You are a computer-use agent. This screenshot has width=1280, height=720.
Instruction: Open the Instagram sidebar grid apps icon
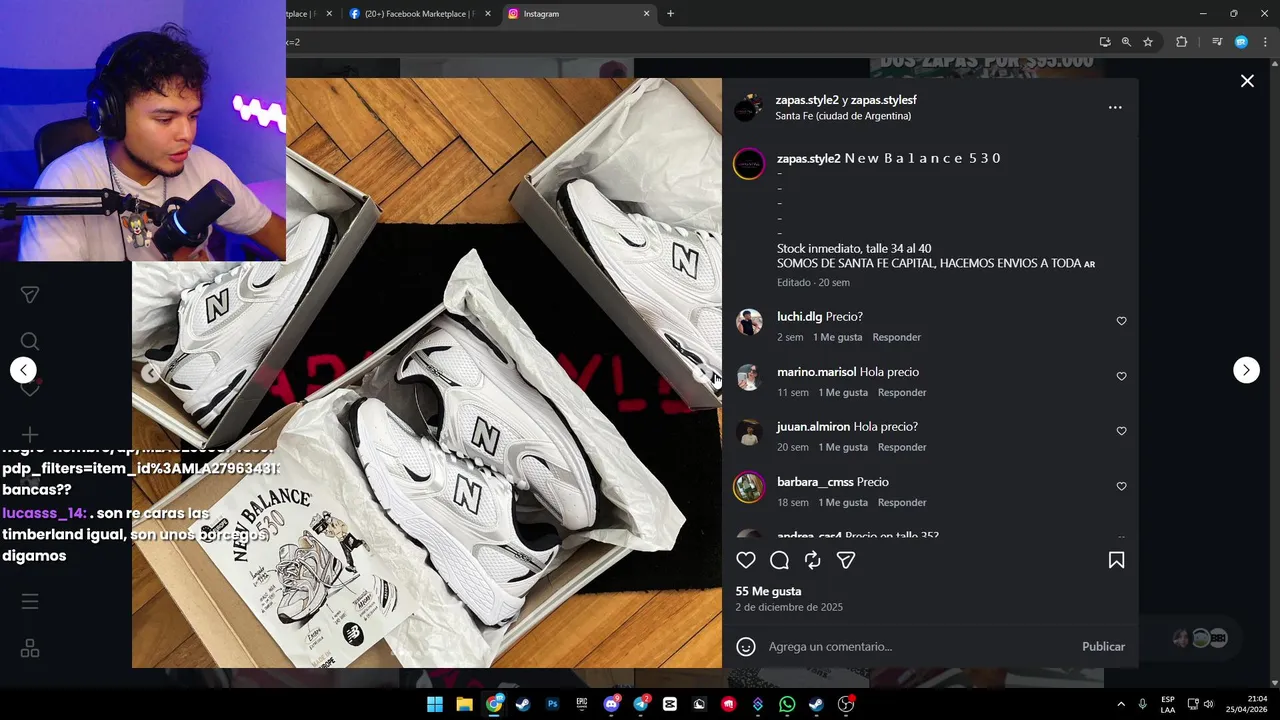(x=30, y=649)
